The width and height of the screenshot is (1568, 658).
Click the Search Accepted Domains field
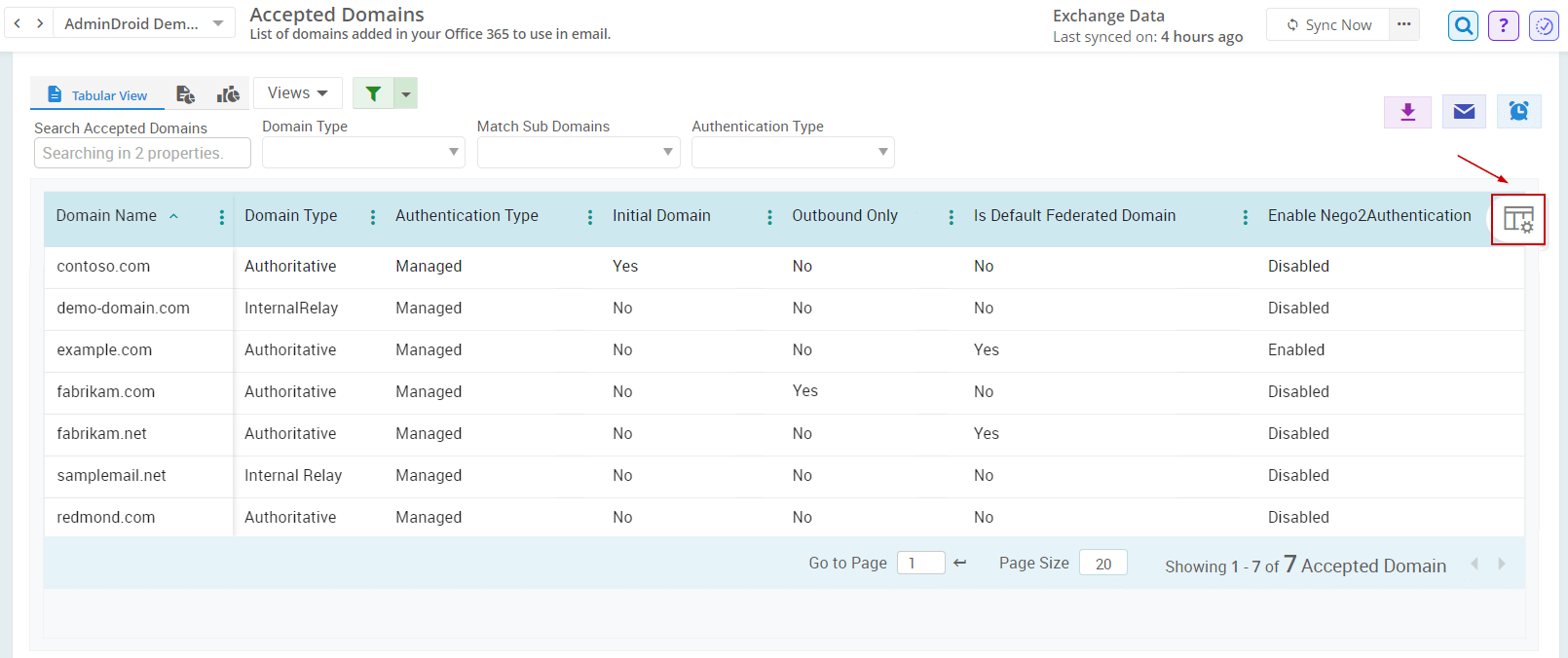(142, 153)
